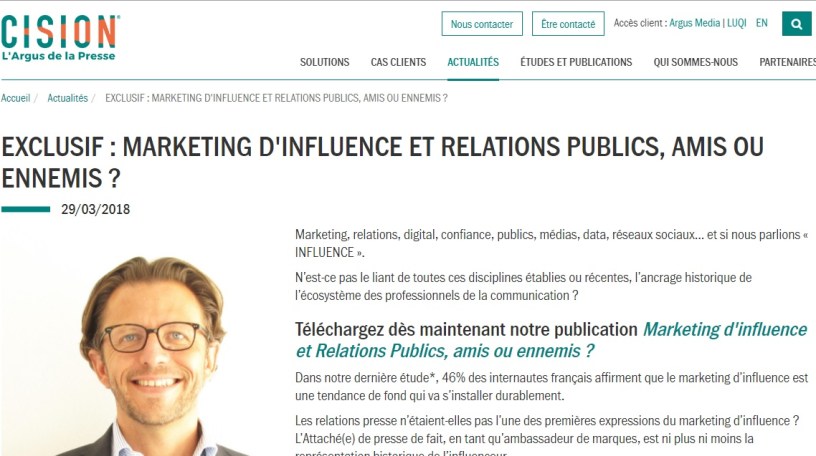
Task: Select the ACTUALITÉS menu tab
Action: 473,62
